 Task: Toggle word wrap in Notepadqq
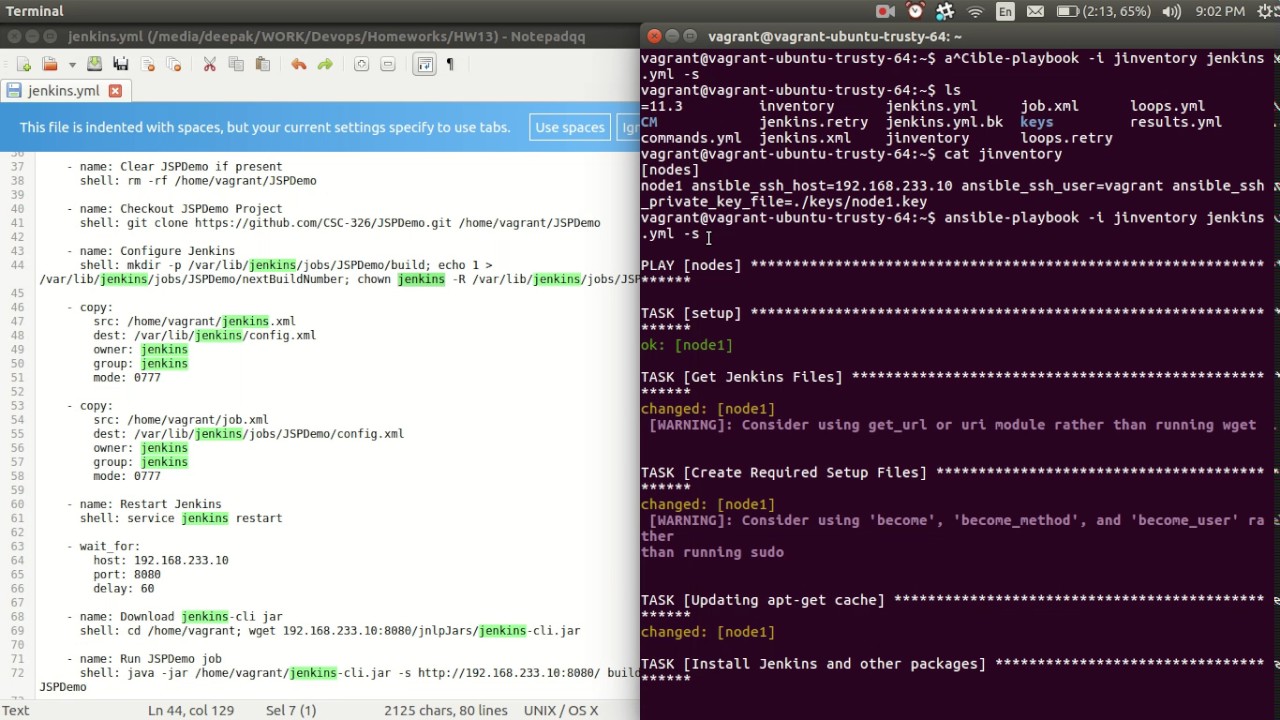[x=424, y=64]
